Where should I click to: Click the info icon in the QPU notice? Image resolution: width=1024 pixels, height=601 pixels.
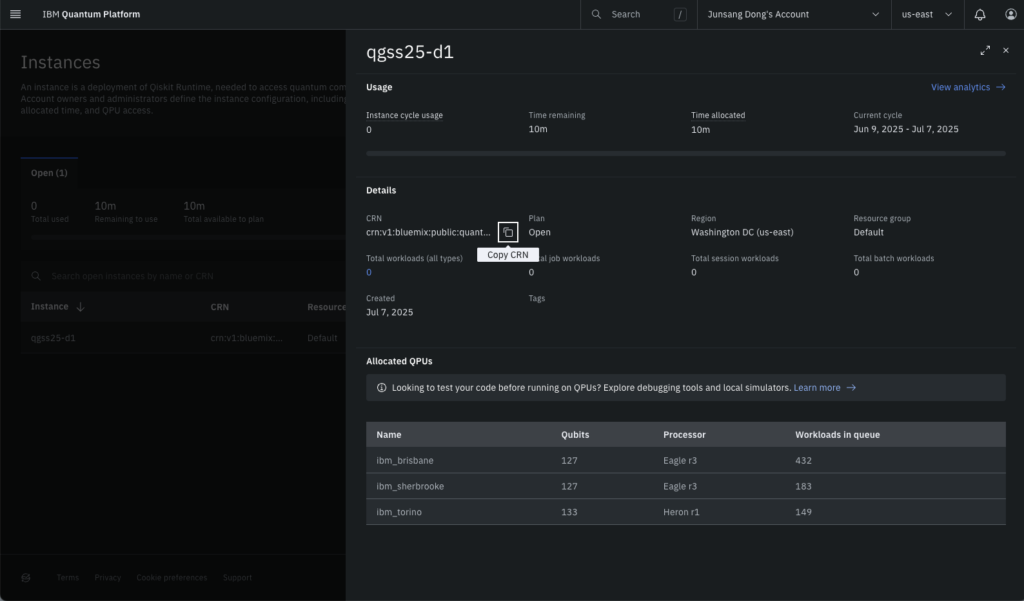pyautogui.click(x=381, y=387)
